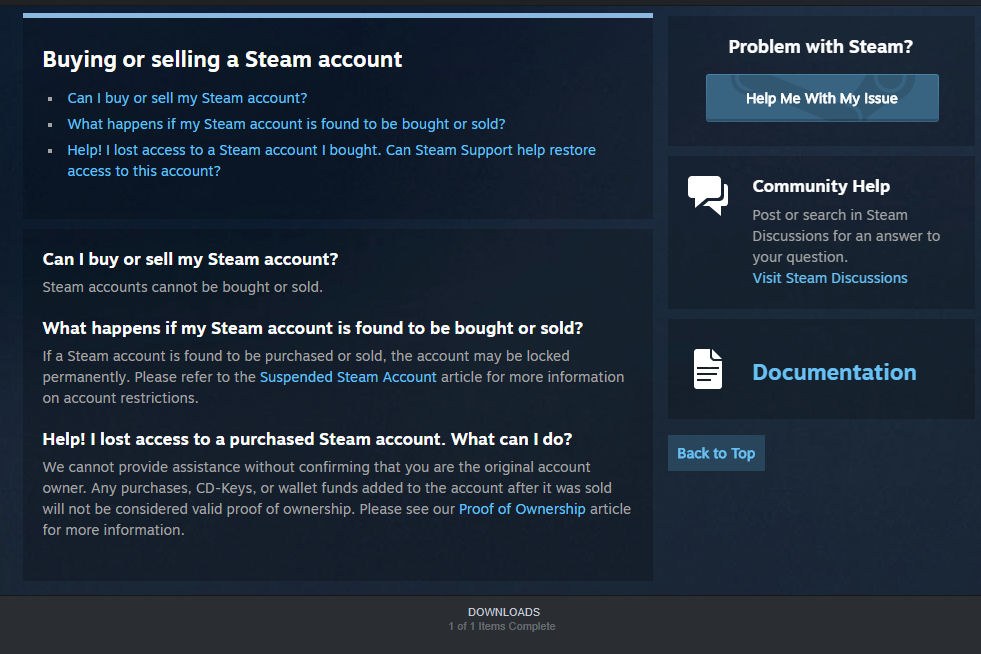This screenshot has height=654, width=981.
Task: Click the Community Help speech bubble icon
Action: coord(706,194)
